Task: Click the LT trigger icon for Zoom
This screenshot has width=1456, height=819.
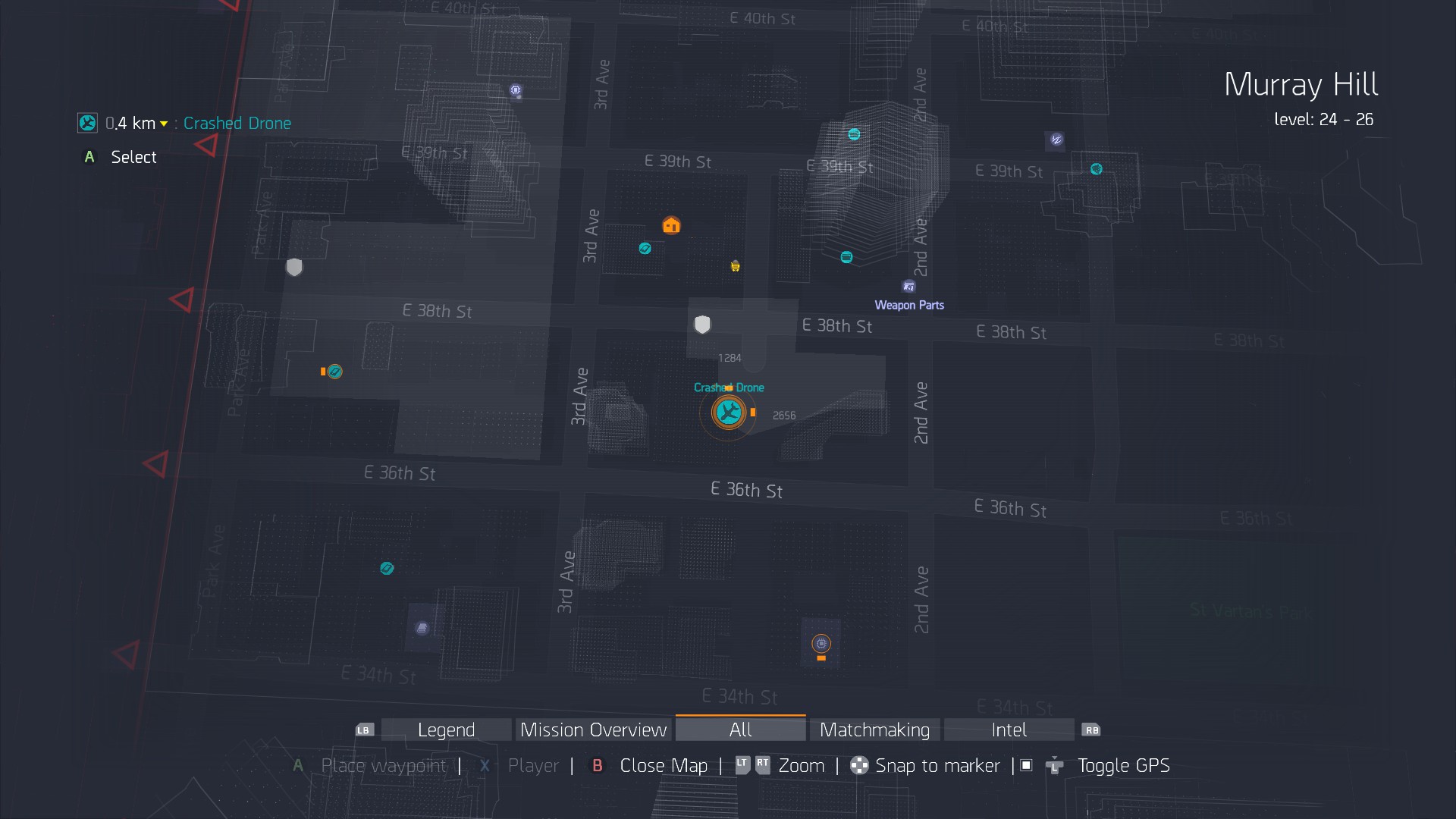Action: pos(742,765)
